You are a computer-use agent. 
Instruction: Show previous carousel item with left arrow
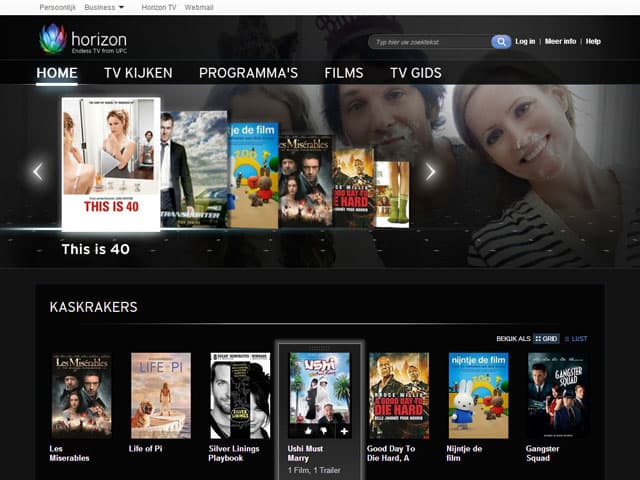click(38, 171)
